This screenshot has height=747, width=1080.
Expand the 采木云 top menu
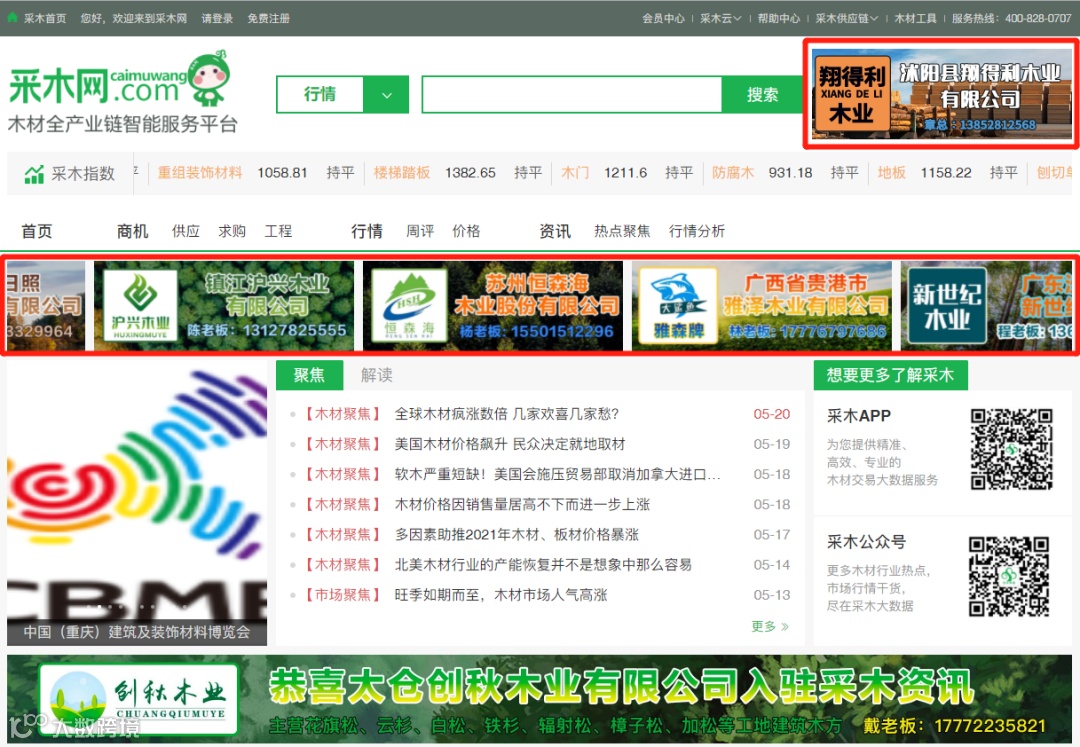720,19
